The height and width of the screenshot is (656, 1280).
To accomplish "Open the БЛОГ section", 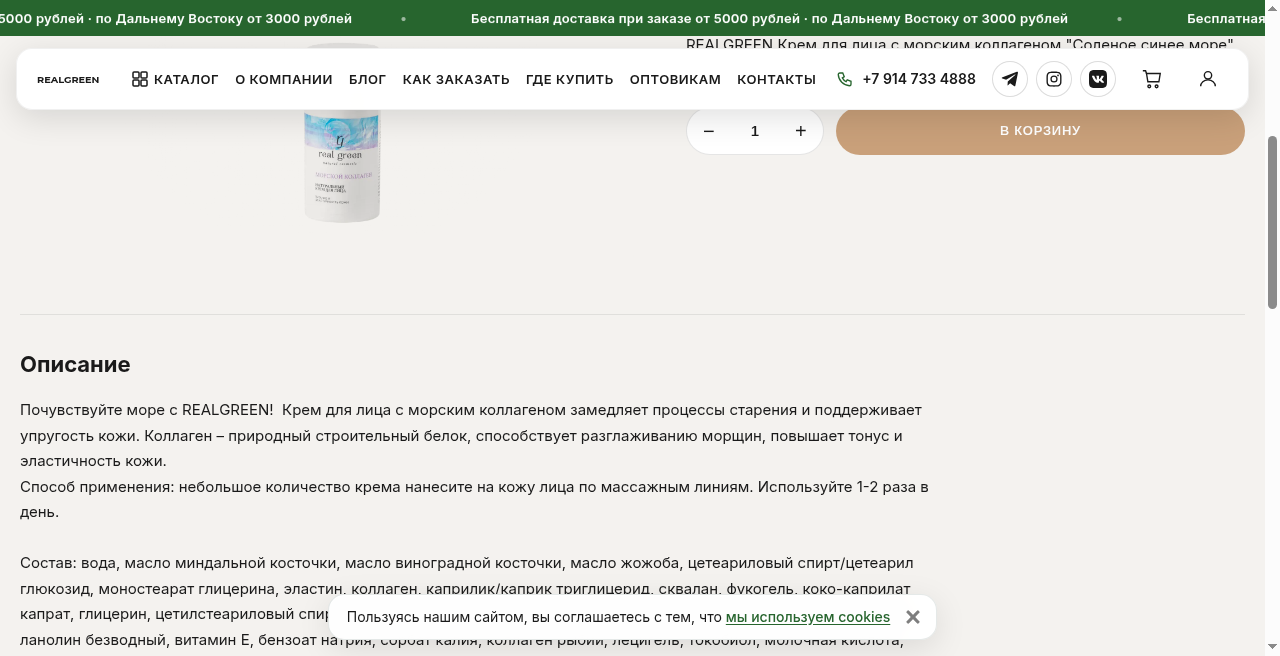I will (367, 79).
